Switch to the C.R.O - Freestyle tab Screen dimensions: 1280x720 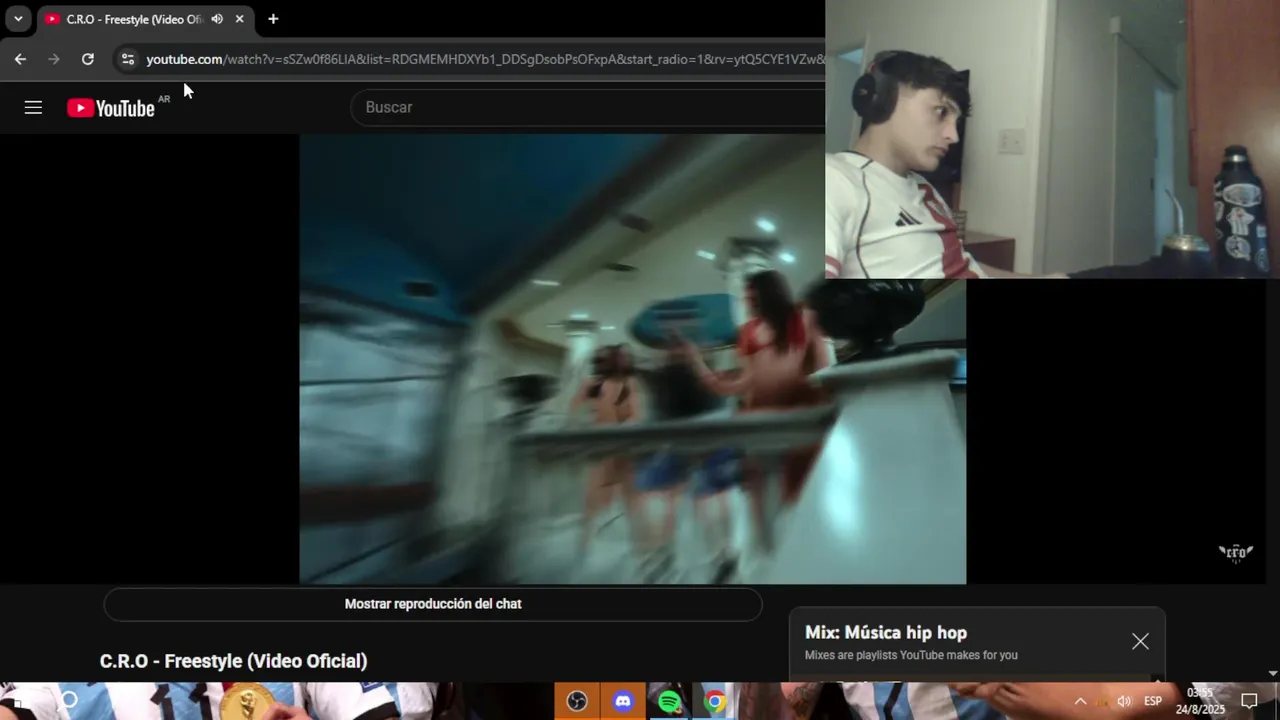click(x=134, y=19)
